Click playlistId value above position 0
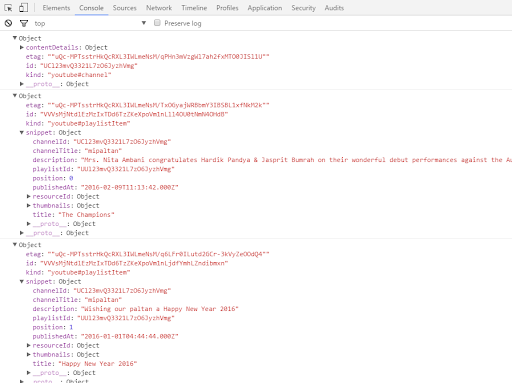 (x=126, y=169)
